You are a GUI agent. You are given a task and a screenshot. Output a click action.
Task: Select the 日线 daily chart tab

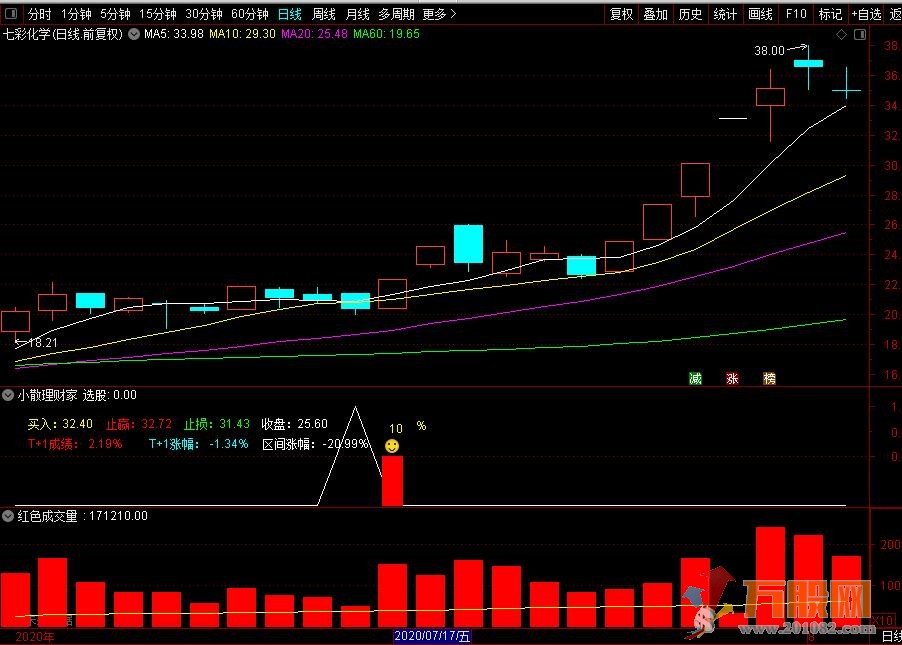click(x=289, y=14)
